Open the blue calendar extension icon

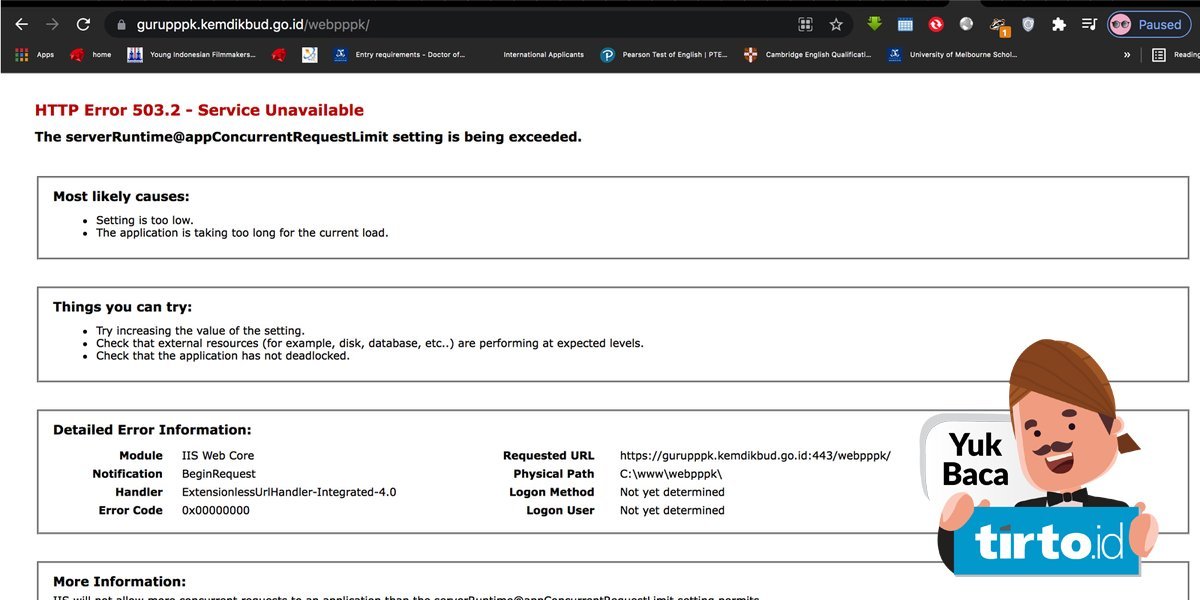pyautogui.click(x=905, y=24)
